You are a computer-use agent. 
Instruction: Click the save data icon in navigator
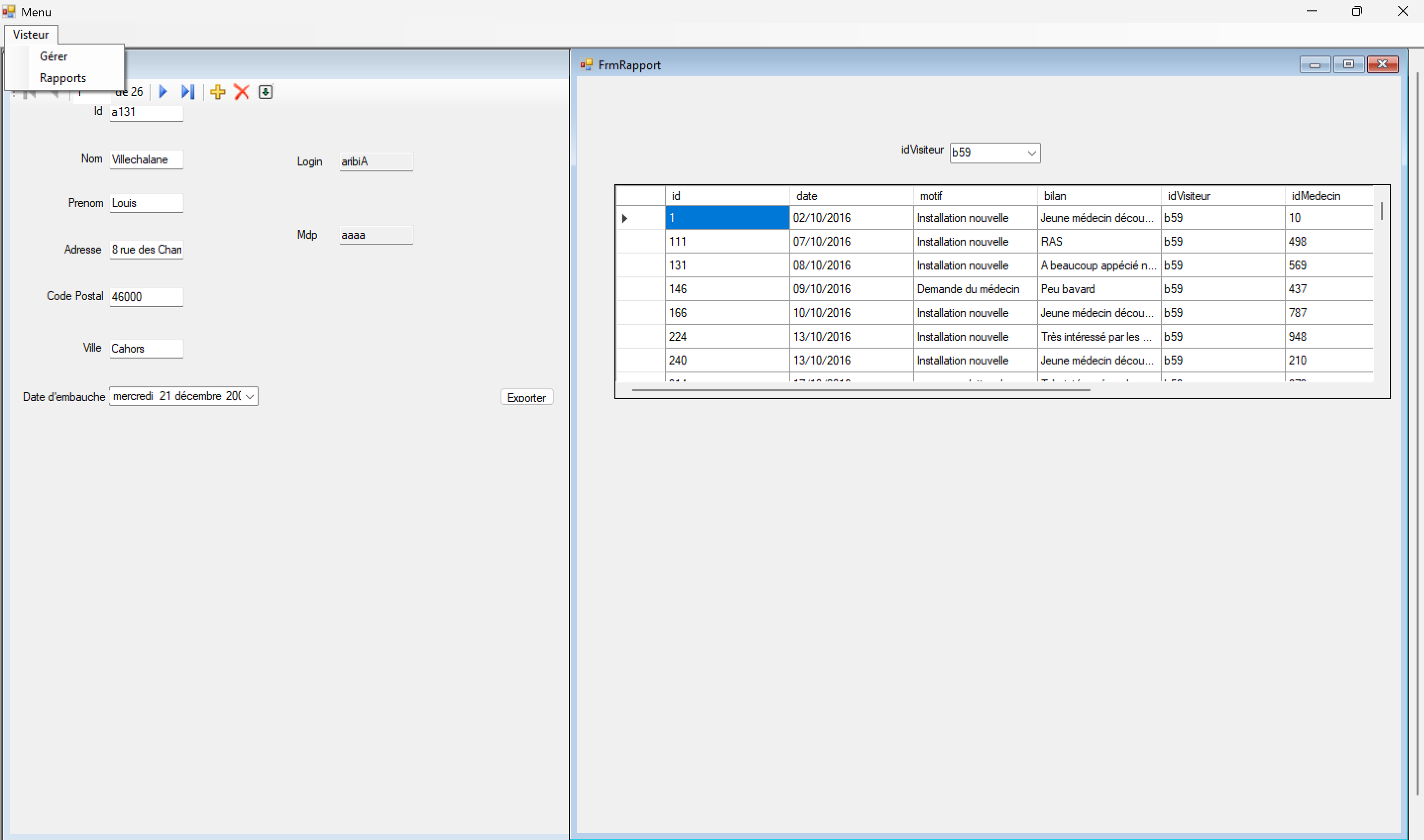tap(266, 92)
